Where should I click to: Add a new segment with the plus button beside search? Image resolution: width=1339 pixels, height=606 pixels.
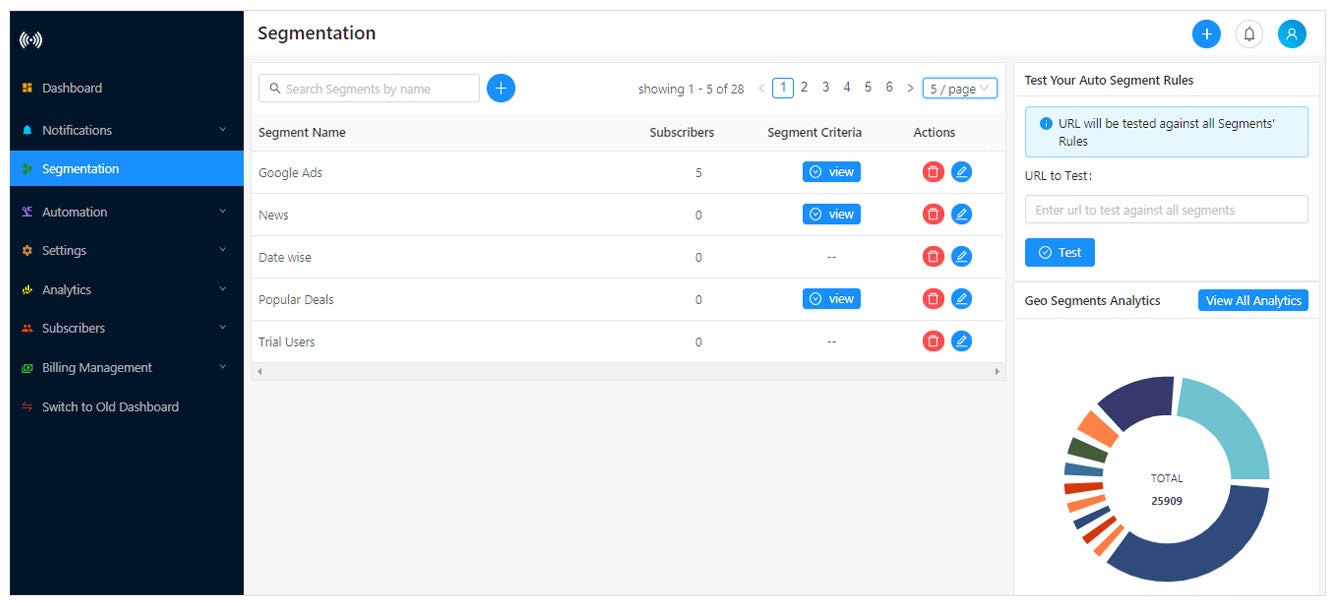tap(501, 88)
